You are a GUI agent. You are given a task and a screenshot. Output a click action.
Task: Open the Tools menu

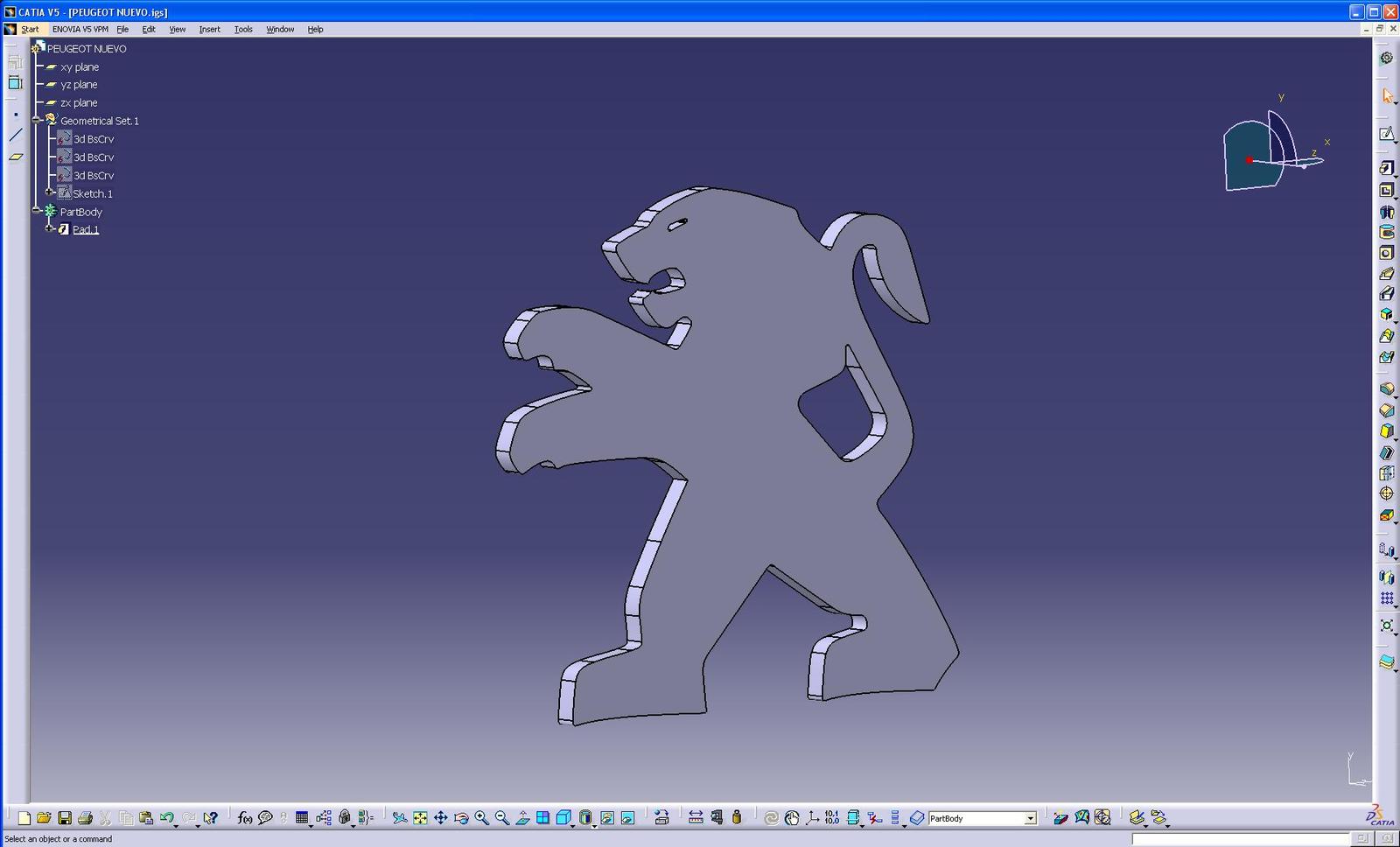pos(243,29)
